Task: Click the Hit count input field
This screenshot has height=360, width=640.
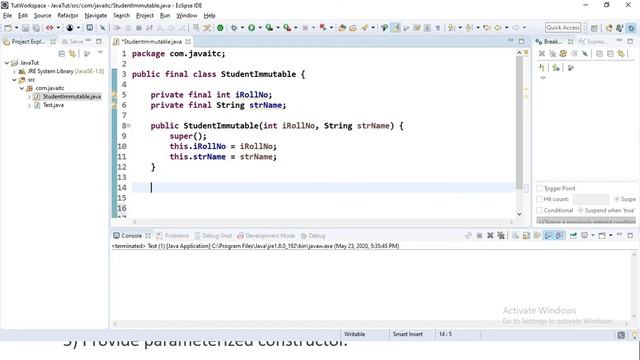Action: pyautogui.click(x=591, y=199)
